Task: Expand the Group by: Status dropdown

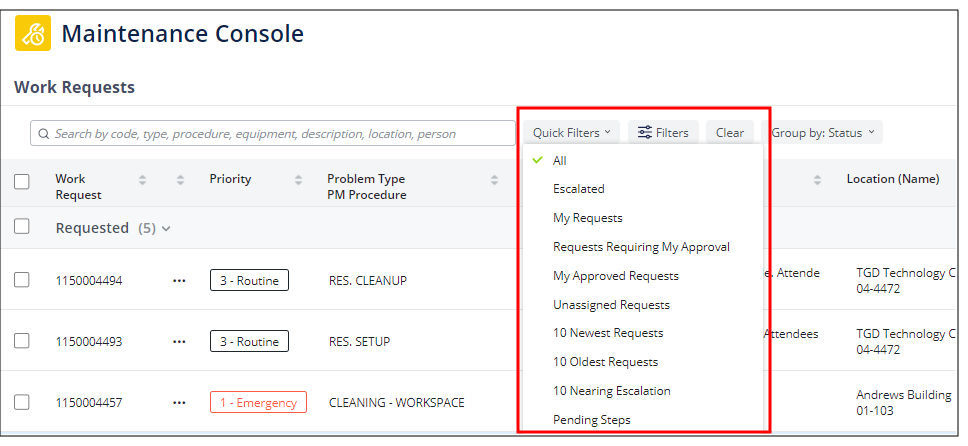Action: [823, 132]
